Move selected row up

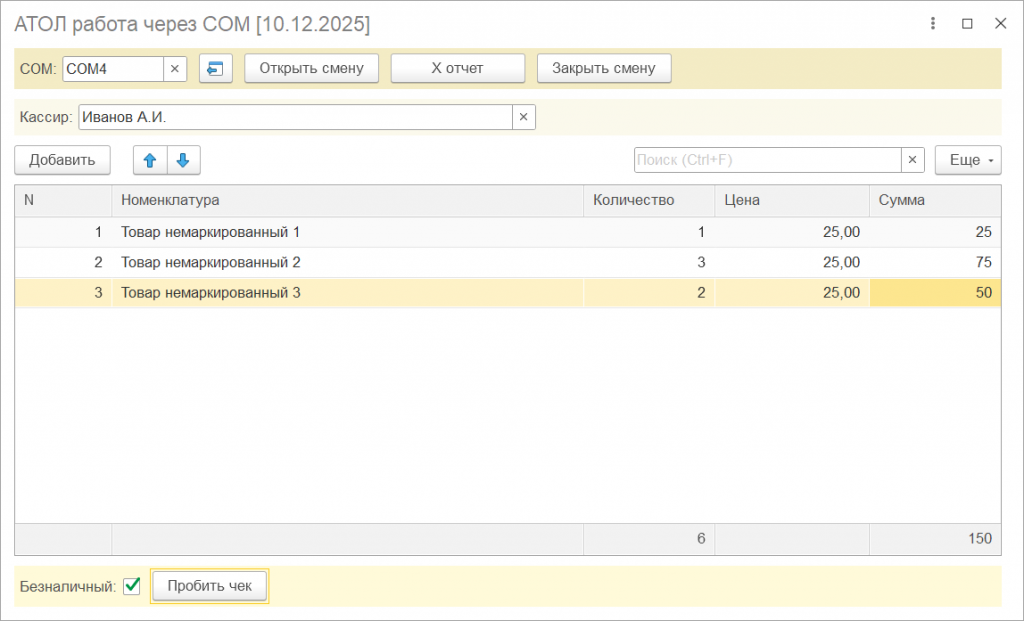pyautogui.click(x=150, y=160)
